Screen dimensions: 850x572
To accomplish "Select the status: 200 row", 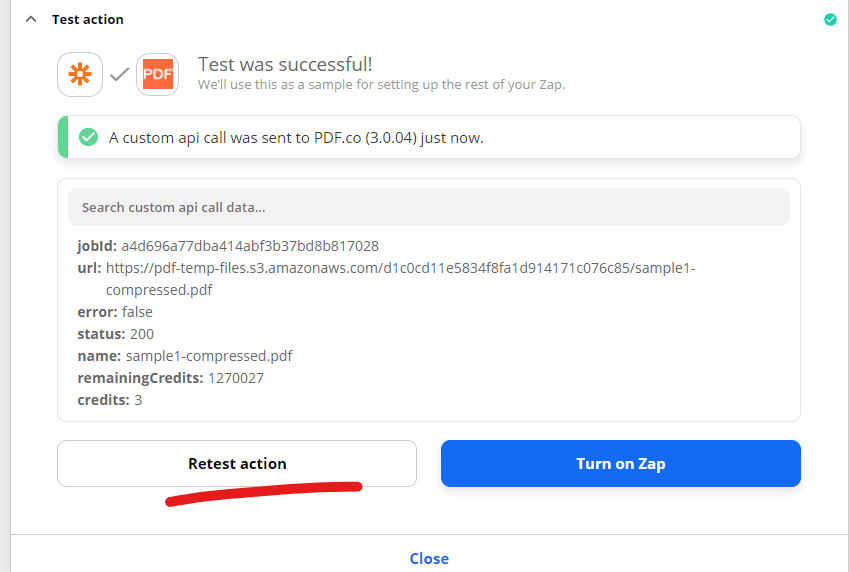I will click(x=116, y=334).
